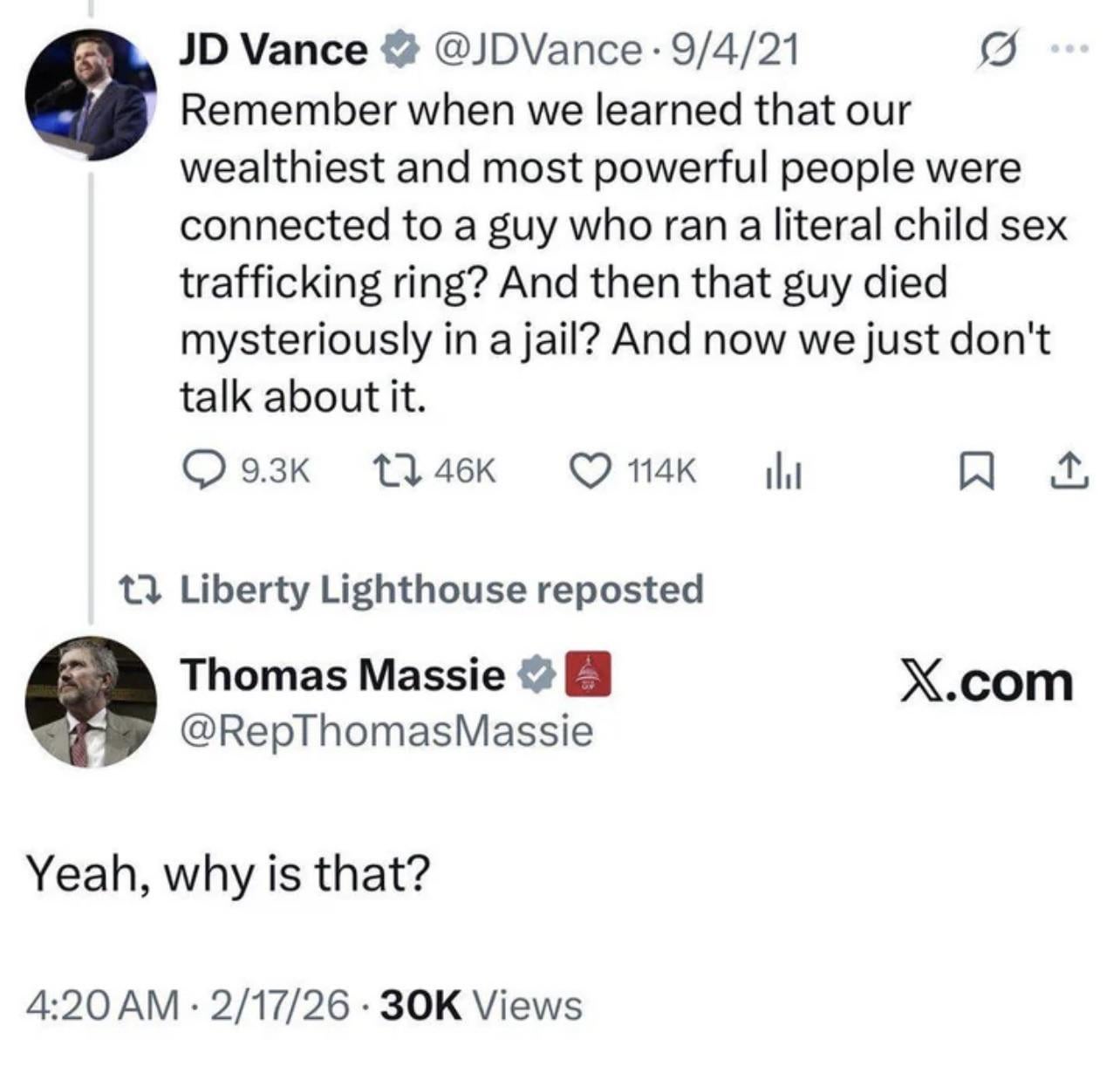Screen dimensions: 1120x1066
Task: Bookmark the JD Vance tweet
Action: pos(971,472)
